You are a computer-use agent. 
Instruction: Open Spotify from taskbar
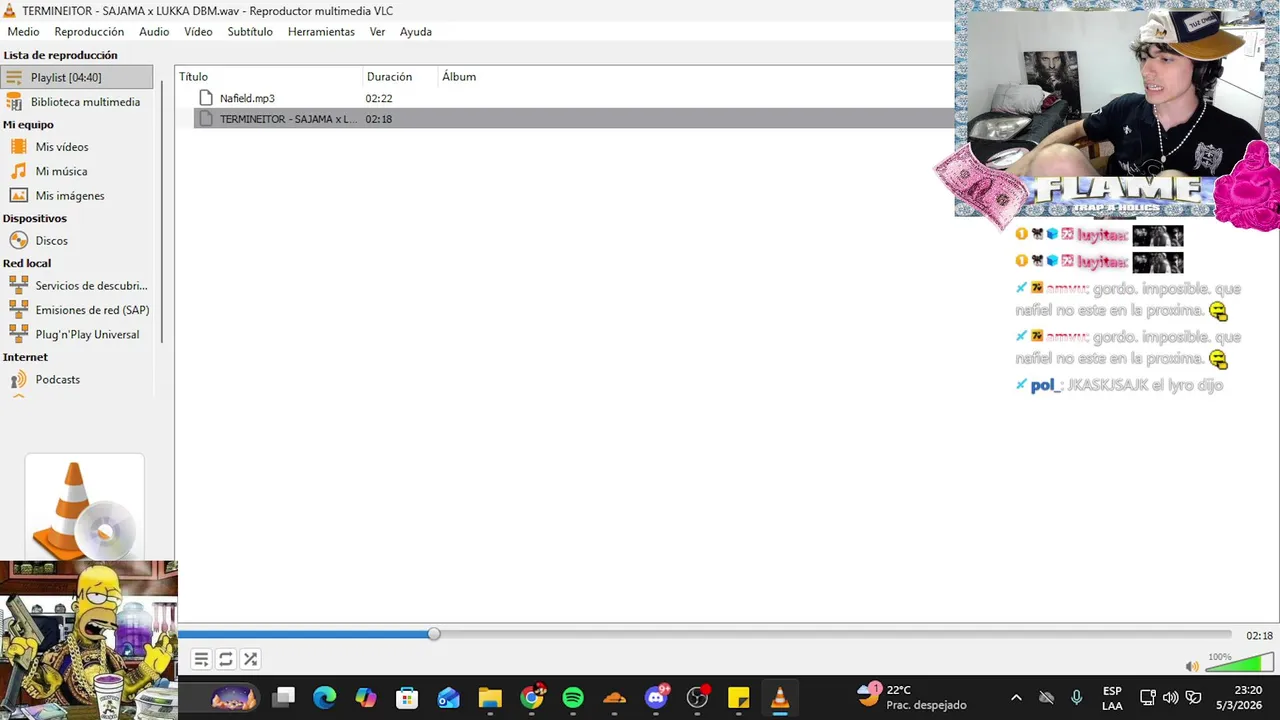[573, 697]
